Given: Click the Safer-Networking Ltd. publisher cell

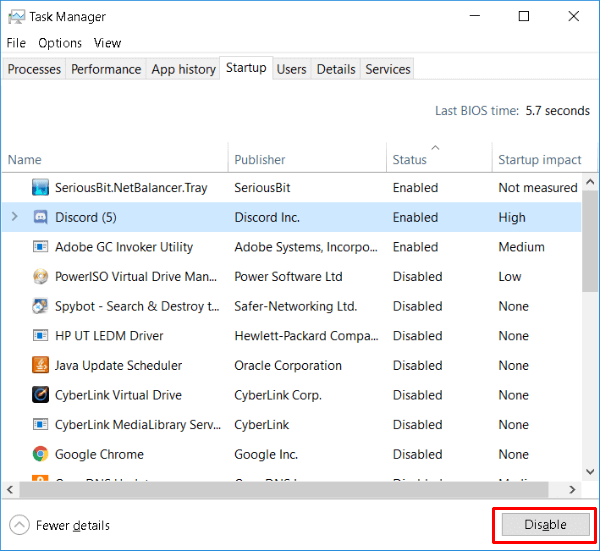Looking at the screenshot, I should point(295,306).
